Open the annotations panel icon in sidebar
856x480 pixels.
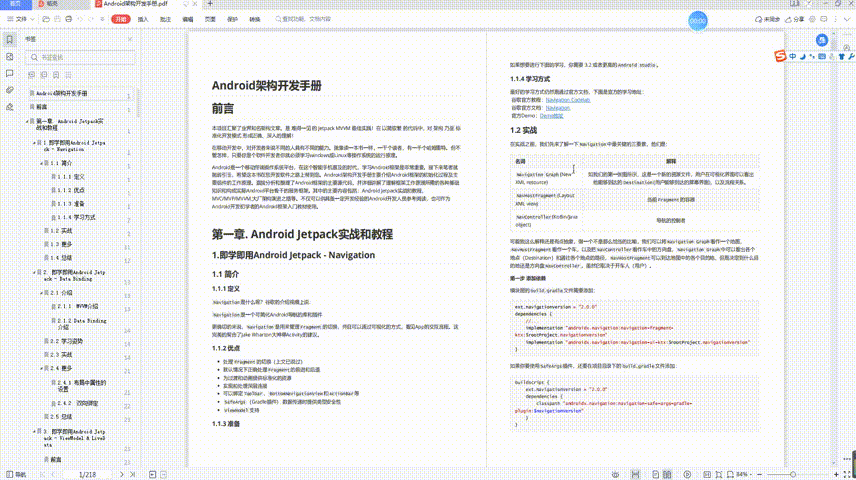[x=9, y=73]
